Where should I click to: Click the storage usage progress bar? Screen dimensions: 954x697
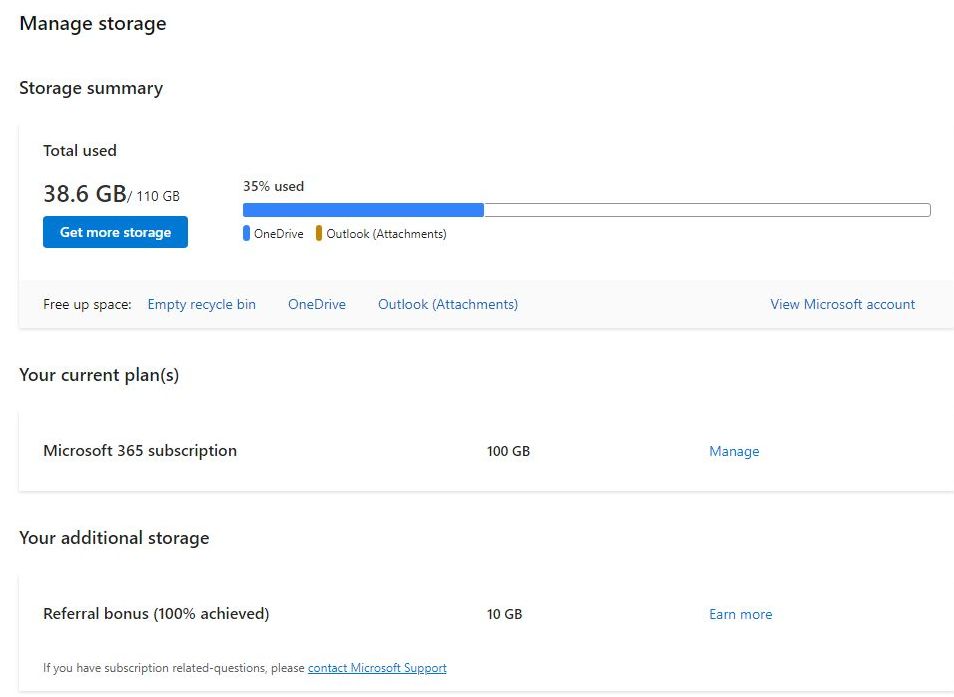587,210
